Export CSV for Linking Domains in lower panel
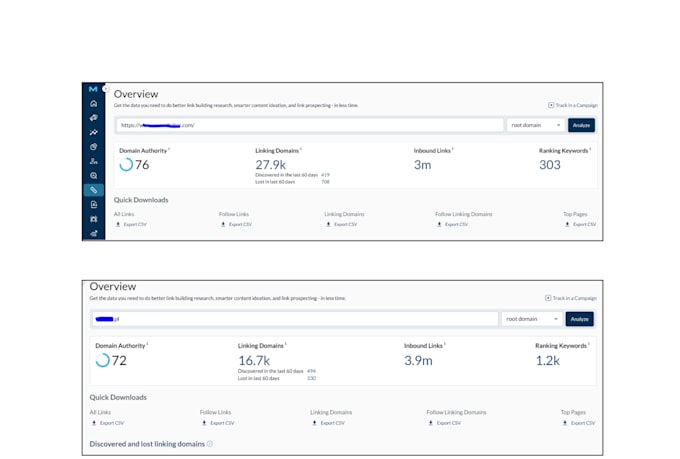The width and height of the screenshot is (680, 459). (328, 423)
